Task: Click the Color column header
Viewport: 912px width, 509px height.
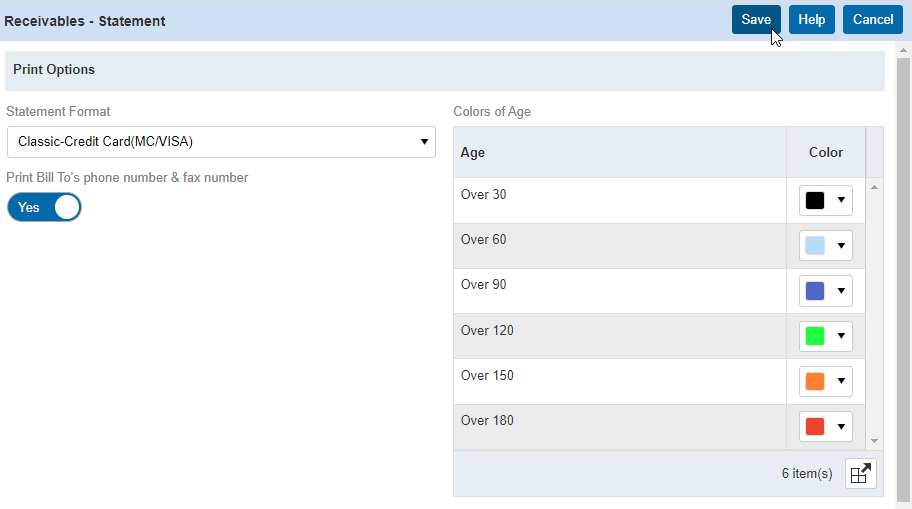Action: pos(825,153)
